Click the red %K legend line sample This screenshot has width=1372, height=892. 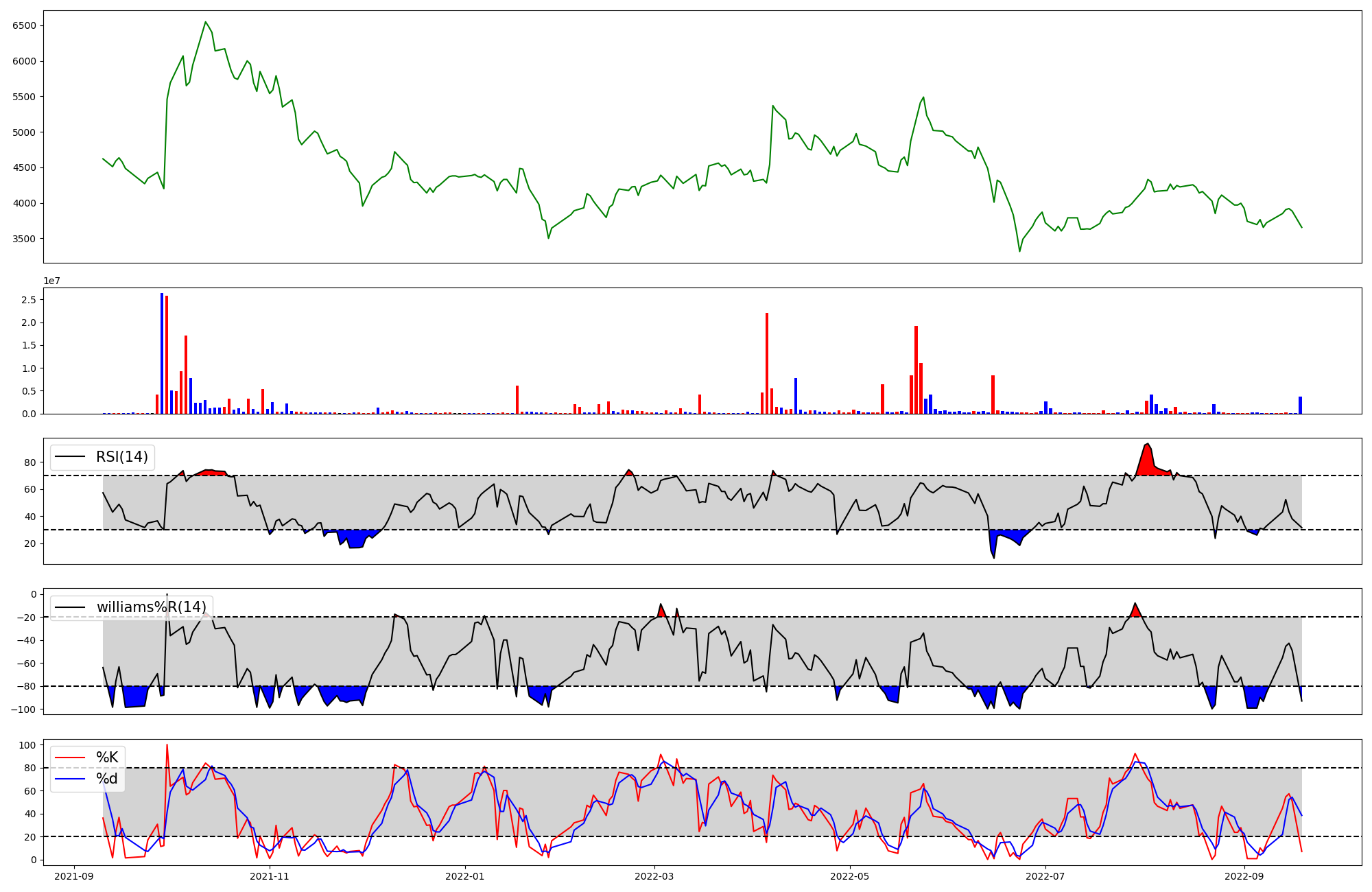point(70,758)
